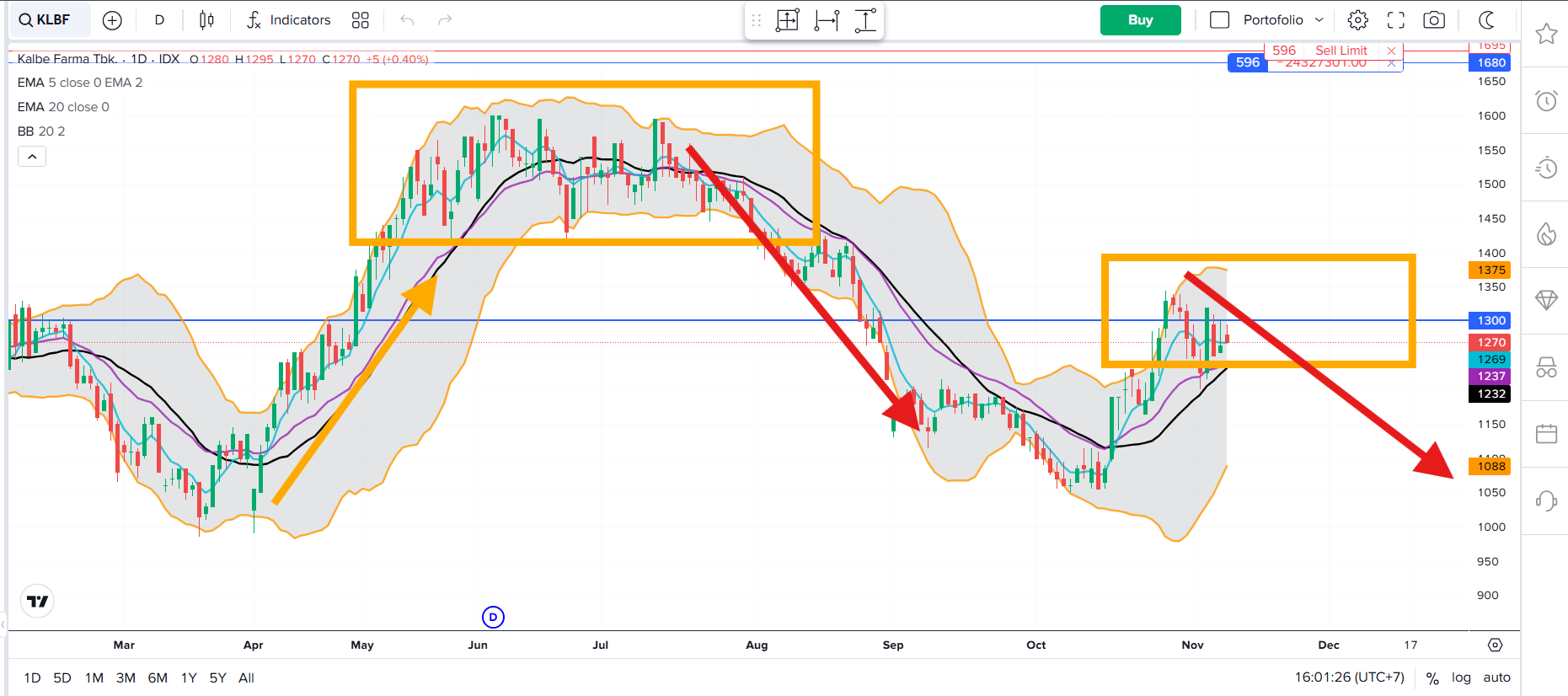1568x696 pixels.
Task: Expand the Portofolio dropdown arrow
Action: 1319,20
